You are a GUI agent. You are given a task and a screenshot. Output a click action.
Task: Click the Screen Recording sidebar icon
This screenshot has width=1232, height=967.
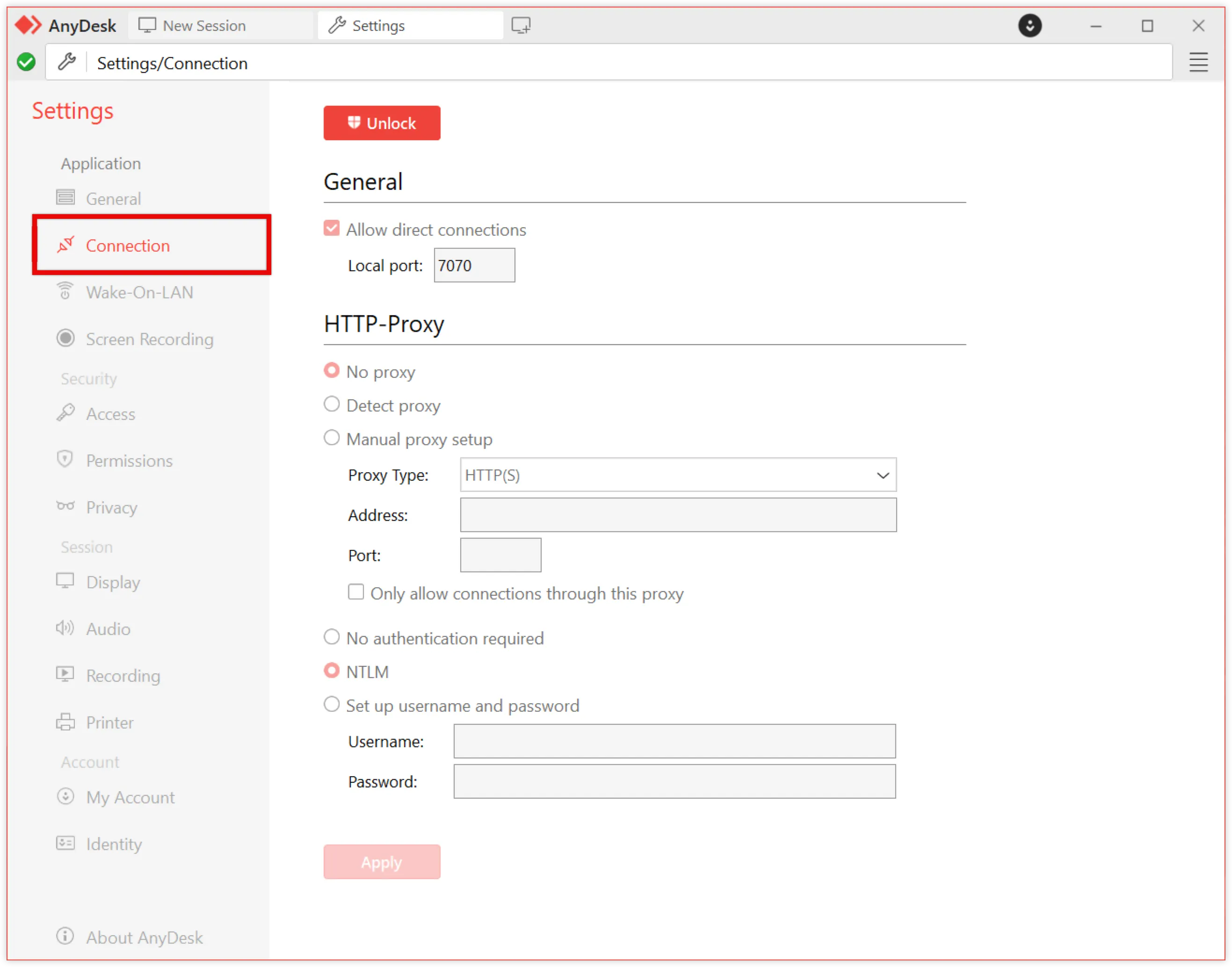coord(65,339)
